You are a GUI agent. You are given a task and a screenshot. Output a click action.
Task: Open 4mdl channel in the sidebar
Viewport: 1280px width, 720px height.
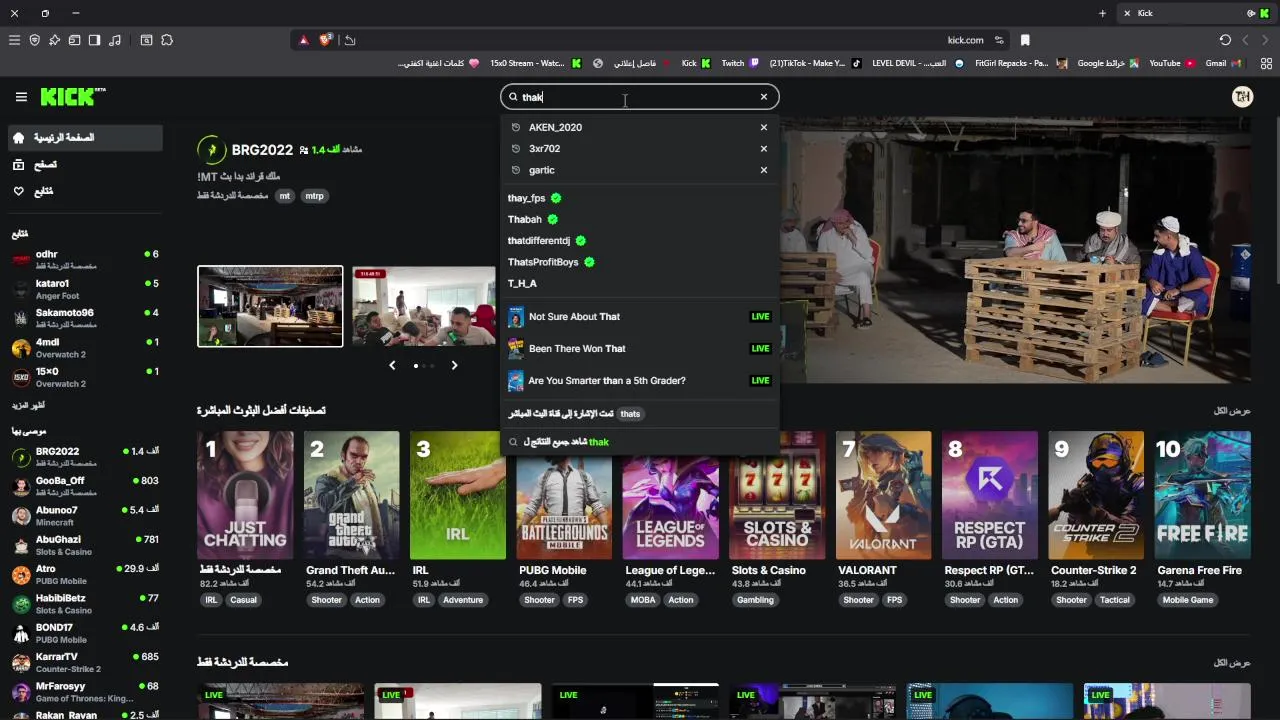pyautogui.click(x=85, y=347)
